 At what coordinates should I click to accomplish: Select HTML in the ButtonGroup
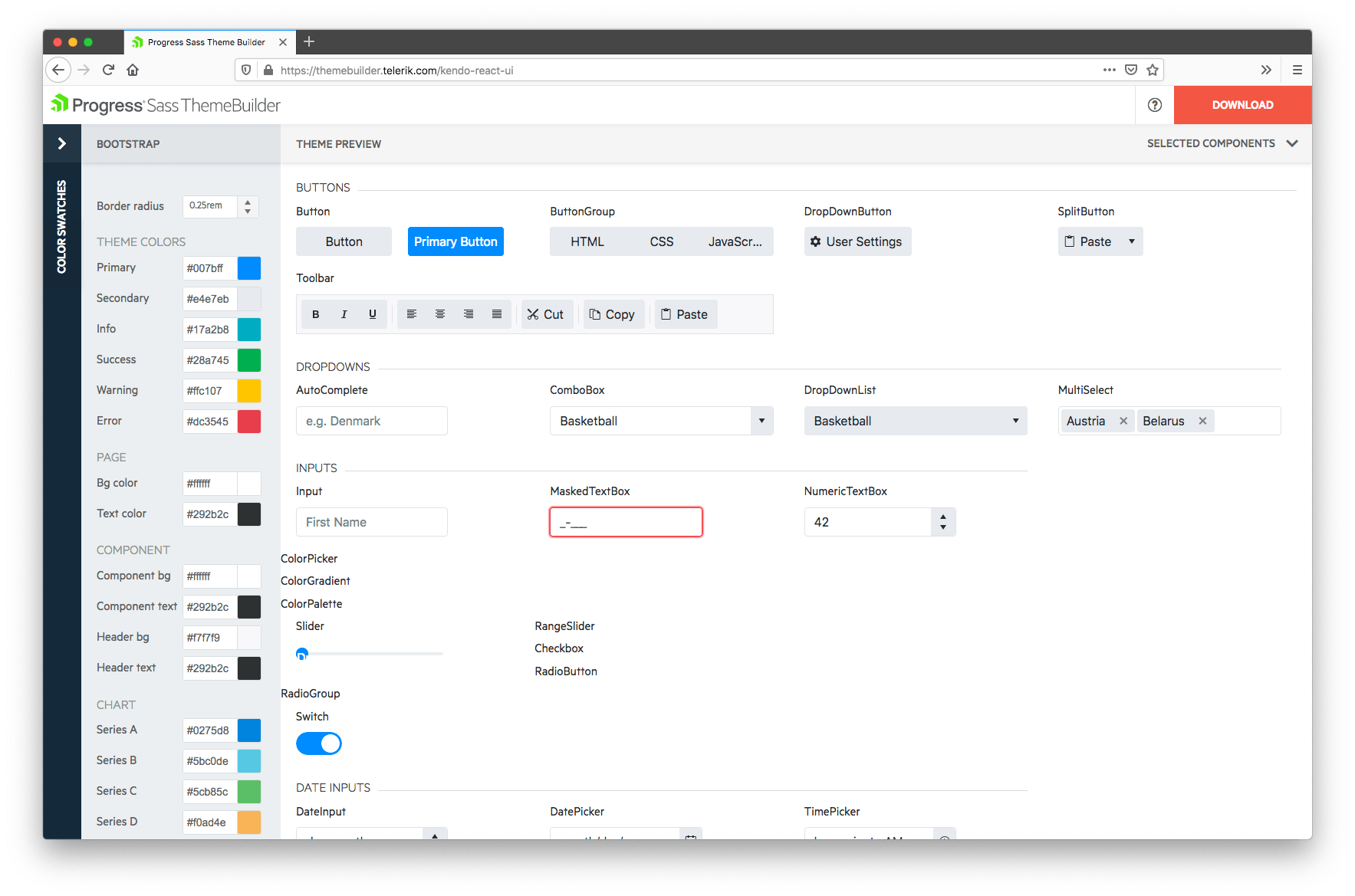pos(587,241)
